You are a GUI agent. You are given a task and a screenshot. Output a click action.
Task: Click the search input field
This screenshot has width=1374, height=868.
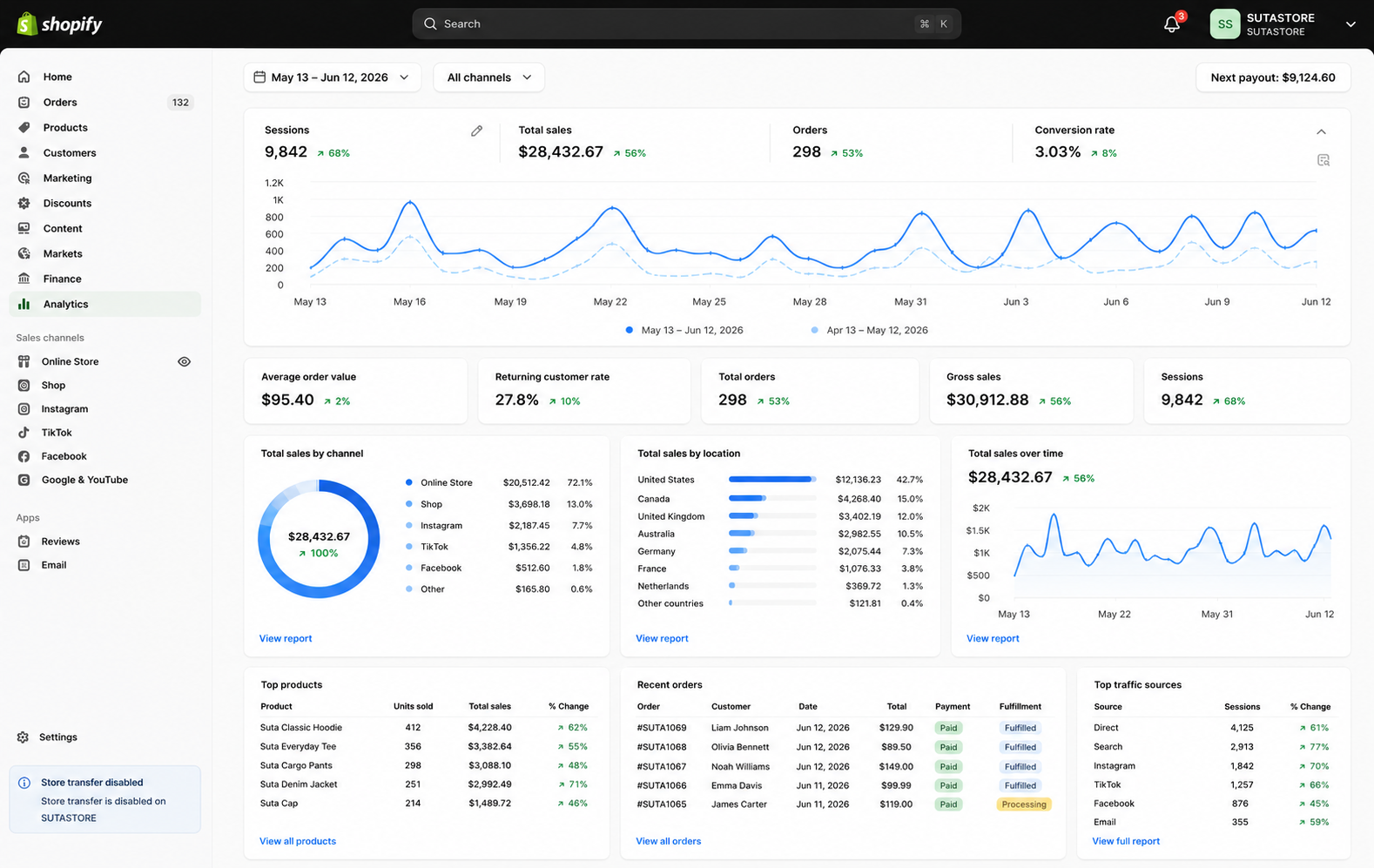(686, 24)
